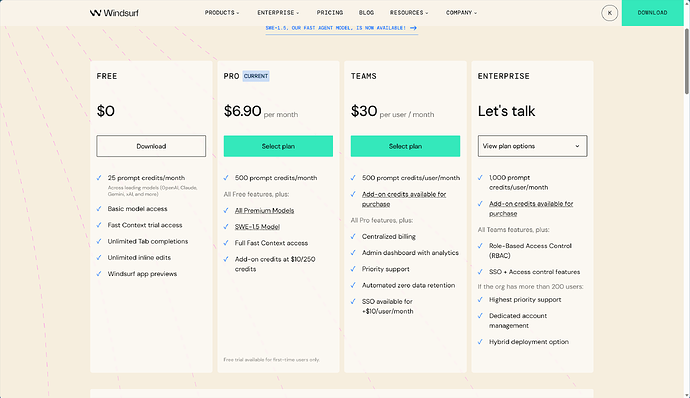The height and width of the screenshot is (398, 690).
Task: Click 'Centralized billing' feature
Action: (x=389, y=236)
